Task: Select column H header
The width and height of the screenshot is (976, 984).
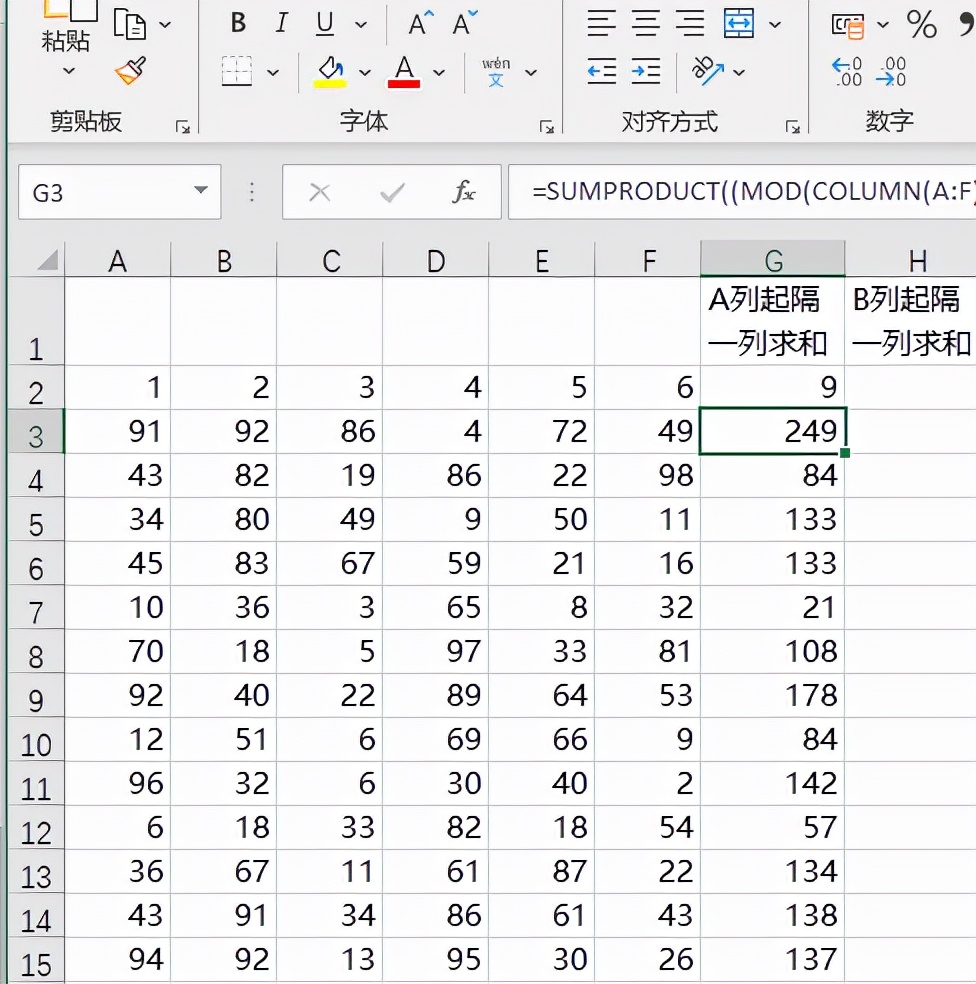Action: click(x=911, y=260)
